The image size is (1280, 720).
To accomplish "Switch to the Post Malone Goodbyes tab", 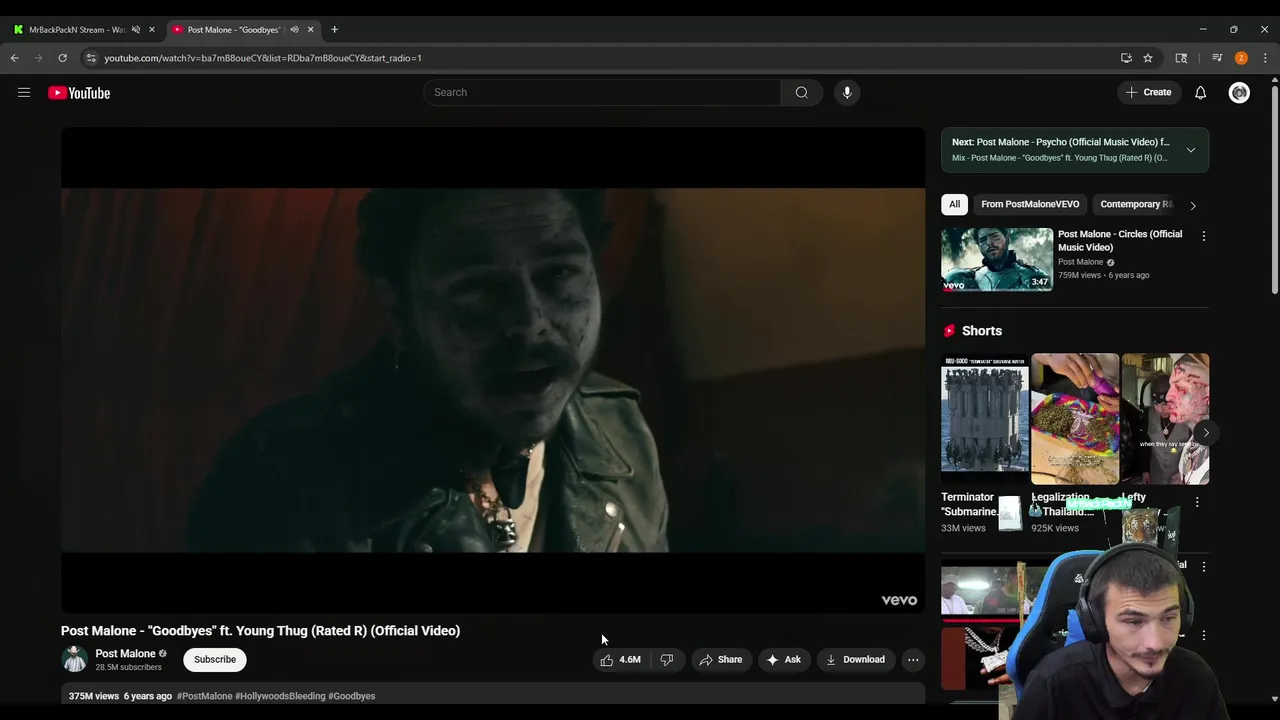I will pos(237,29).
